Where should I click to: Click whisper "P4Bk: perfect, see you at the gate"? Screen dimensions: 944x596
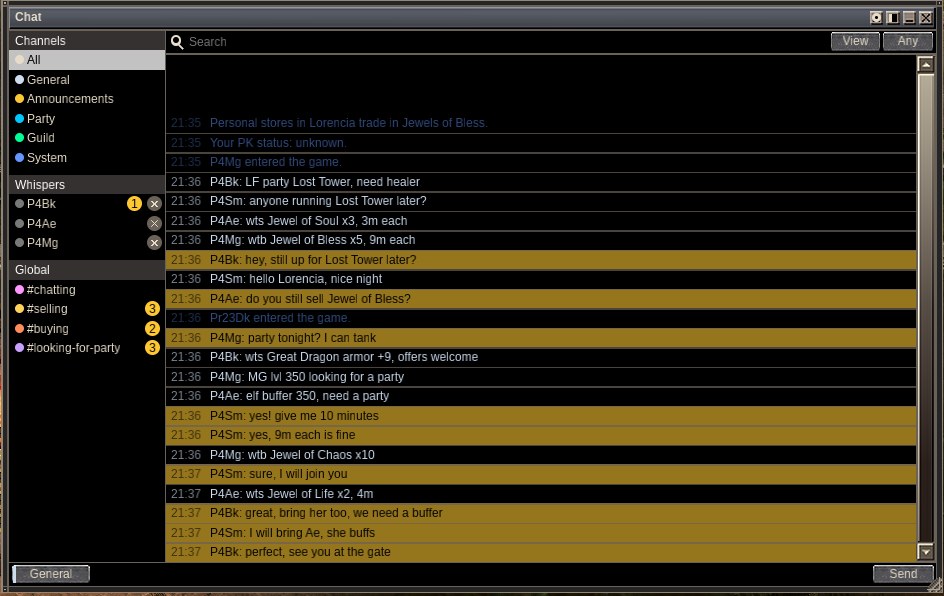541,552
